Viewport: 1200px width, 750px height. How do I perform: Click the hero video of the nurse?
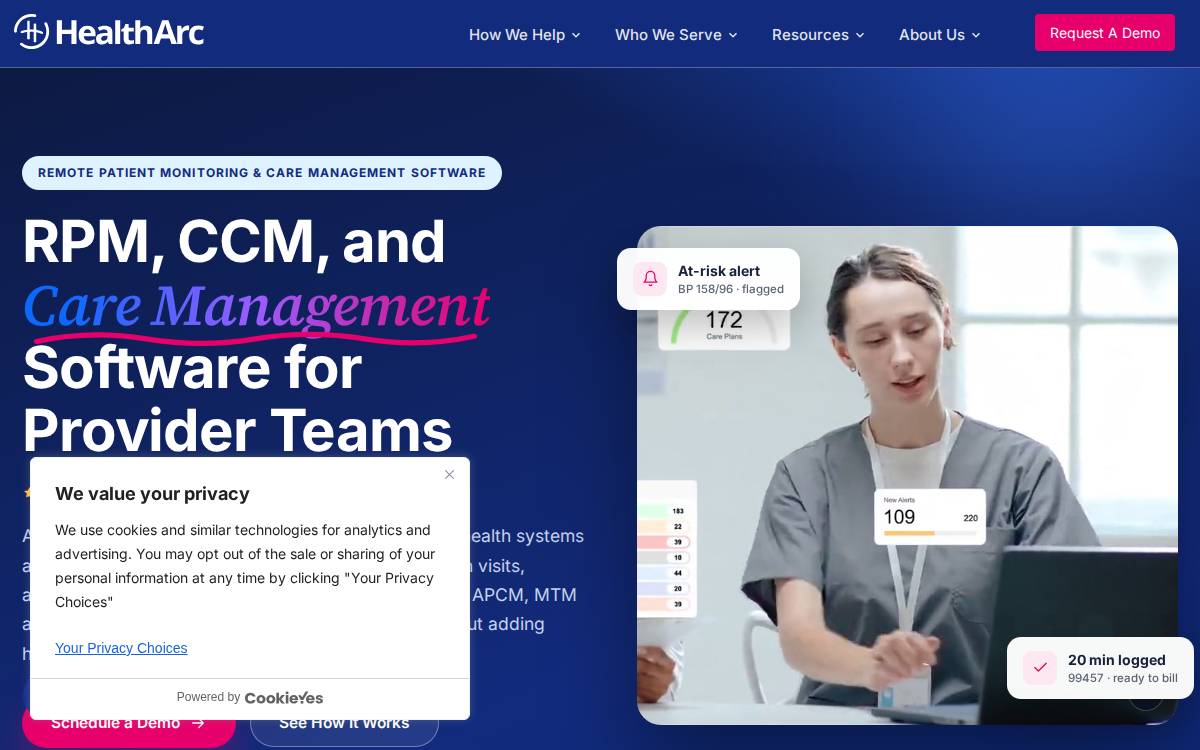point(907,475)
